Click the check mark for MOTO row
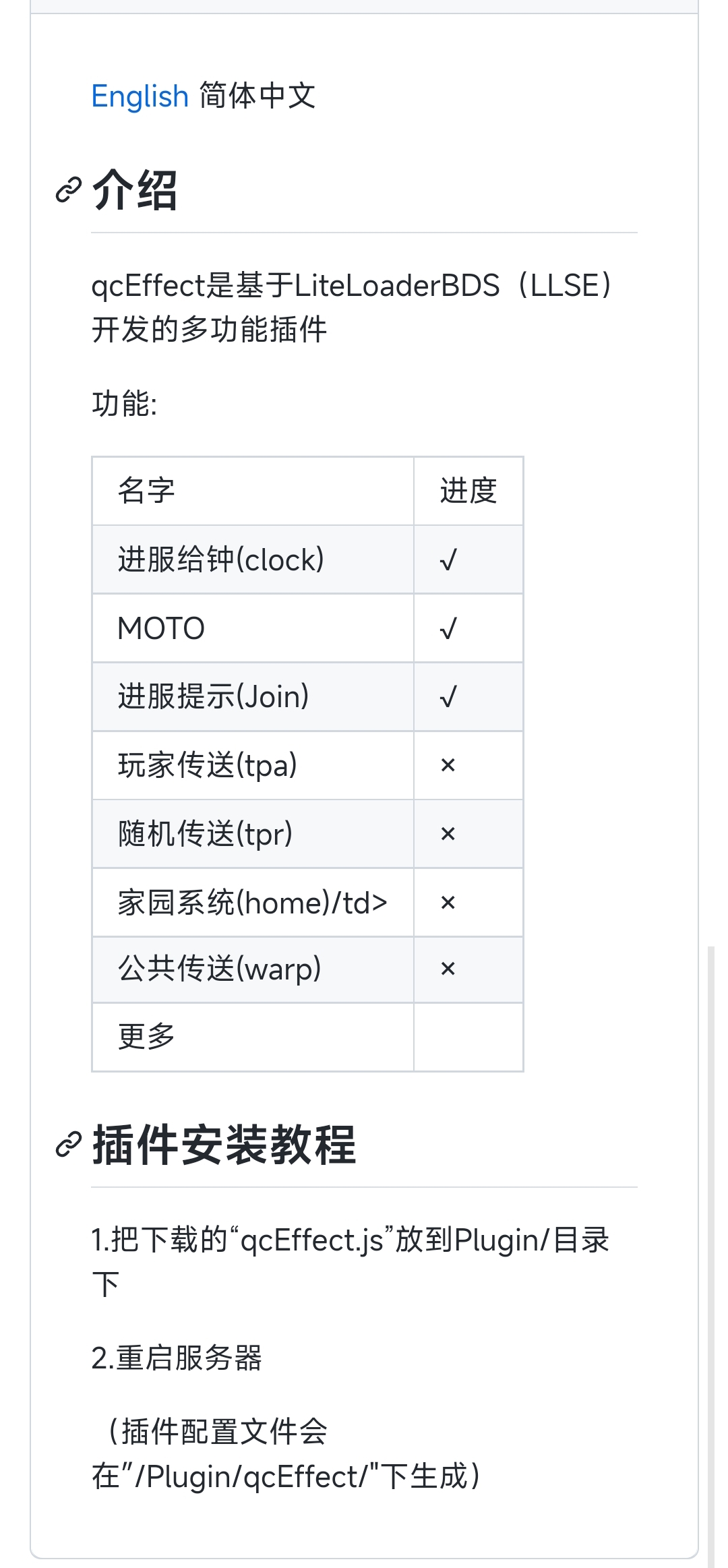728x1568 pixels. tap(448, 629)
